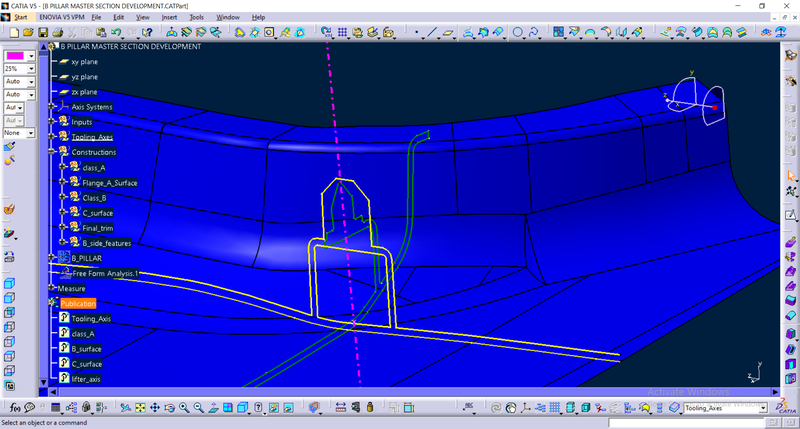Open the Tooling_Axes combo box dropdown

(763, 408)
